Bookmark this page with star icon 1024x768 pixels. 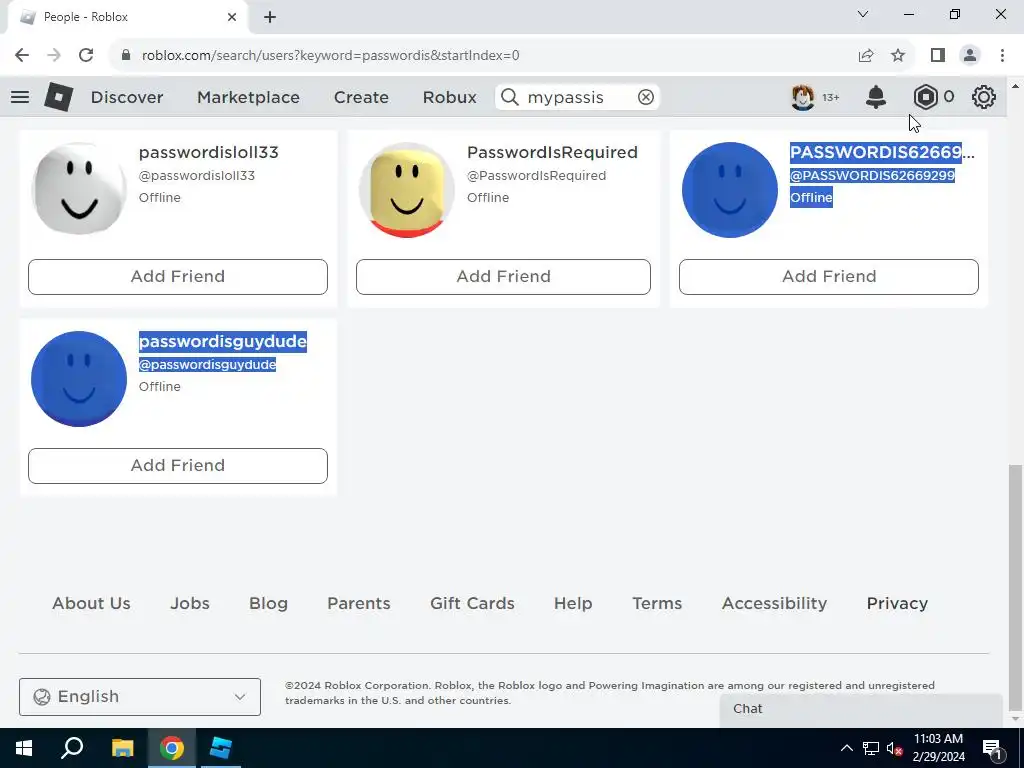pos(898,55)
